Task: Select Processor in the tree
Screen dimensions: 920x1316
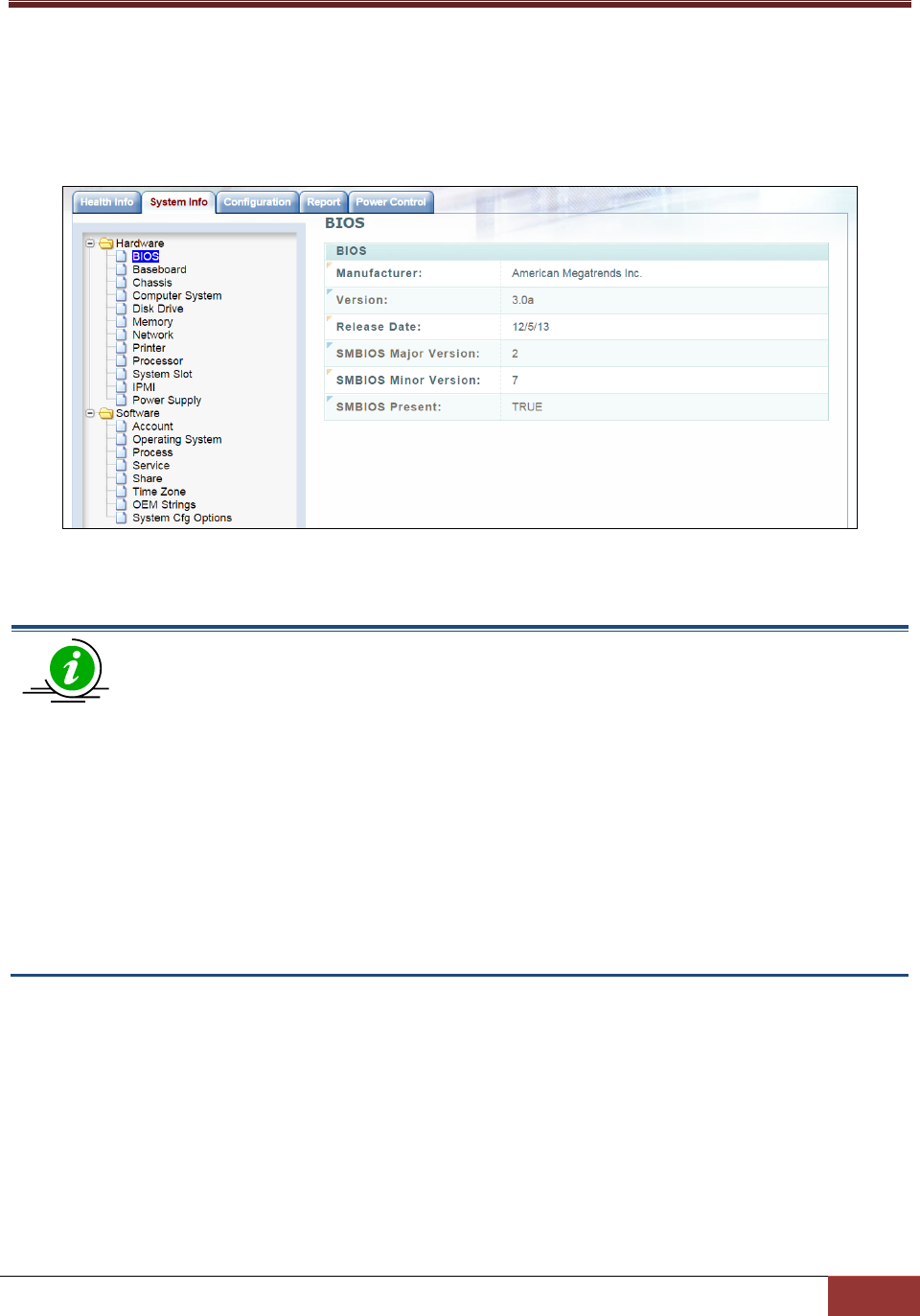Action: pos(158,361)
